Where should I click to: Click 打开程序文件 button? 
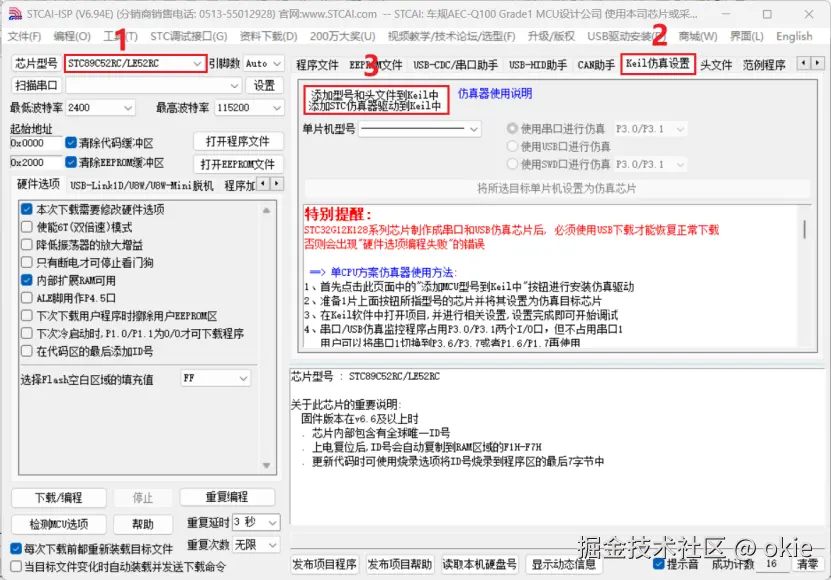(x=238, y=142)
